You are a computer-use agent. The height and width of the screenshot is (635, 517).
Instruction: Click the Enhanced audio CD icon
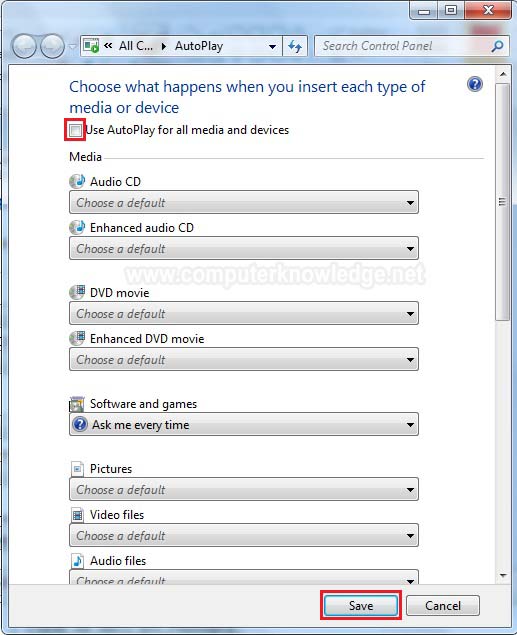click(77, 227)
